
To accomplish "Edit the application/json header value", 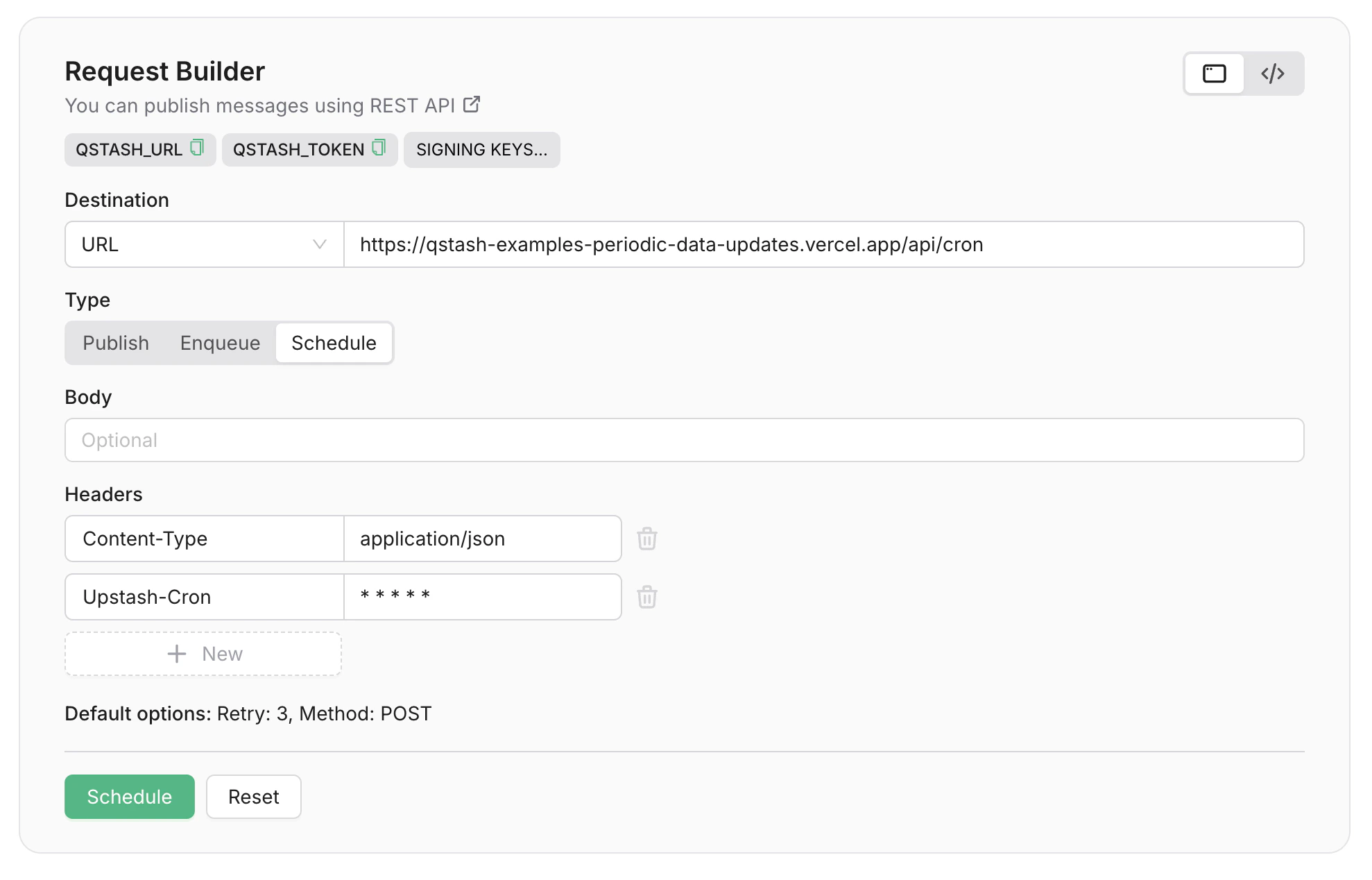I will click(481, 539).
